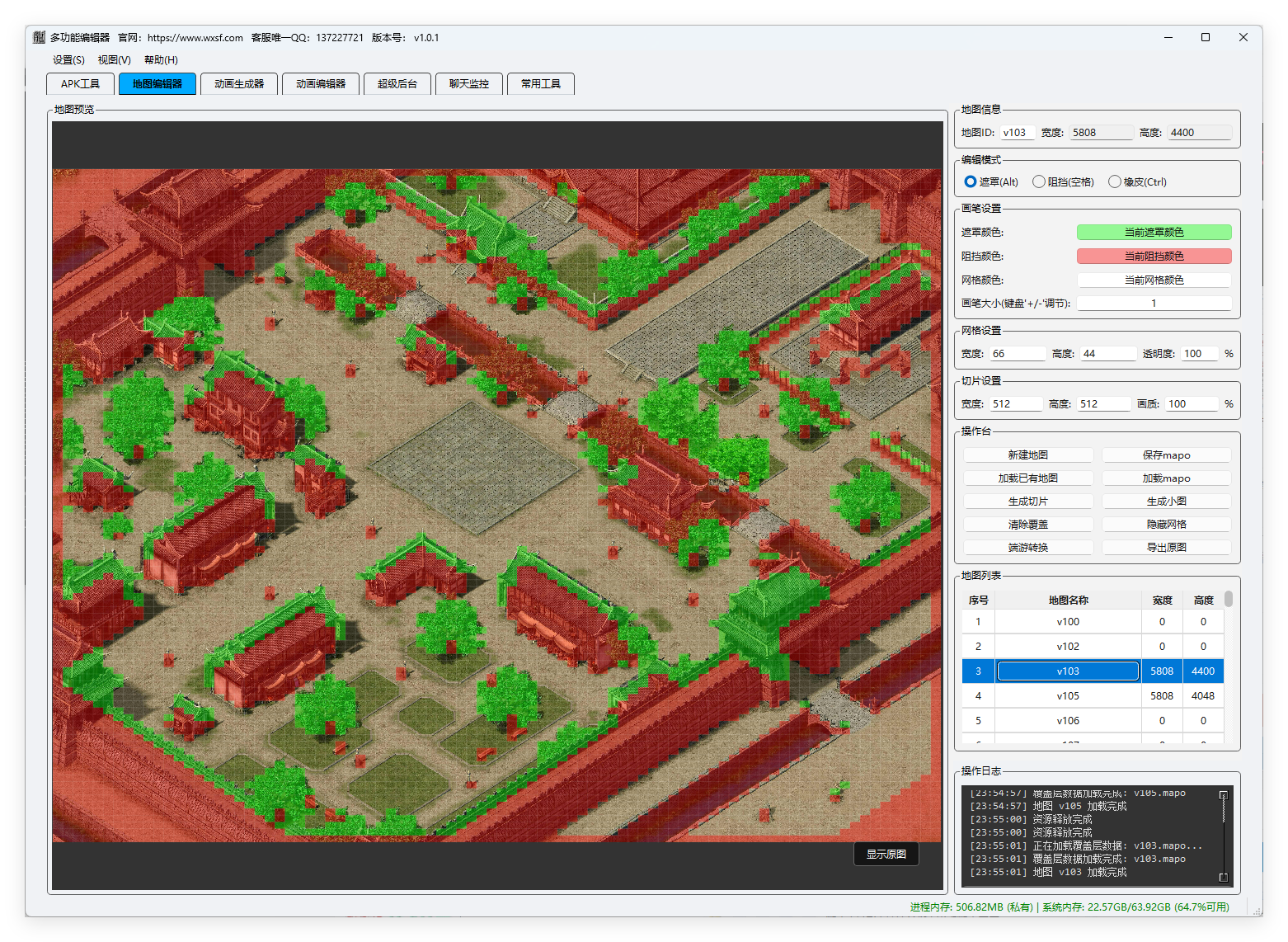Open the 超级后台 tab
The height and width of the screenshot is (942, 1288).
[397, 84]
